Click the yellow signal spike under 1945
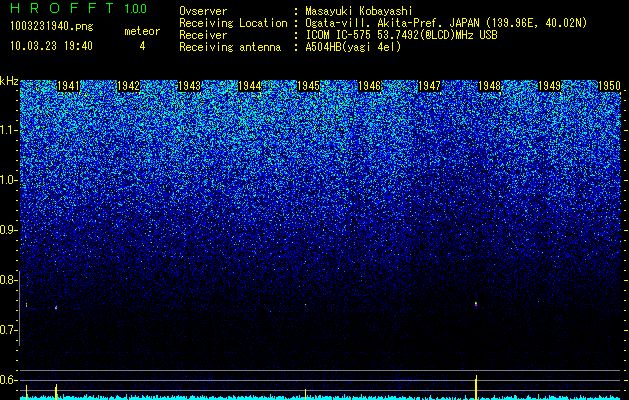This screenshot has height=400, width=629. (305, 394)
